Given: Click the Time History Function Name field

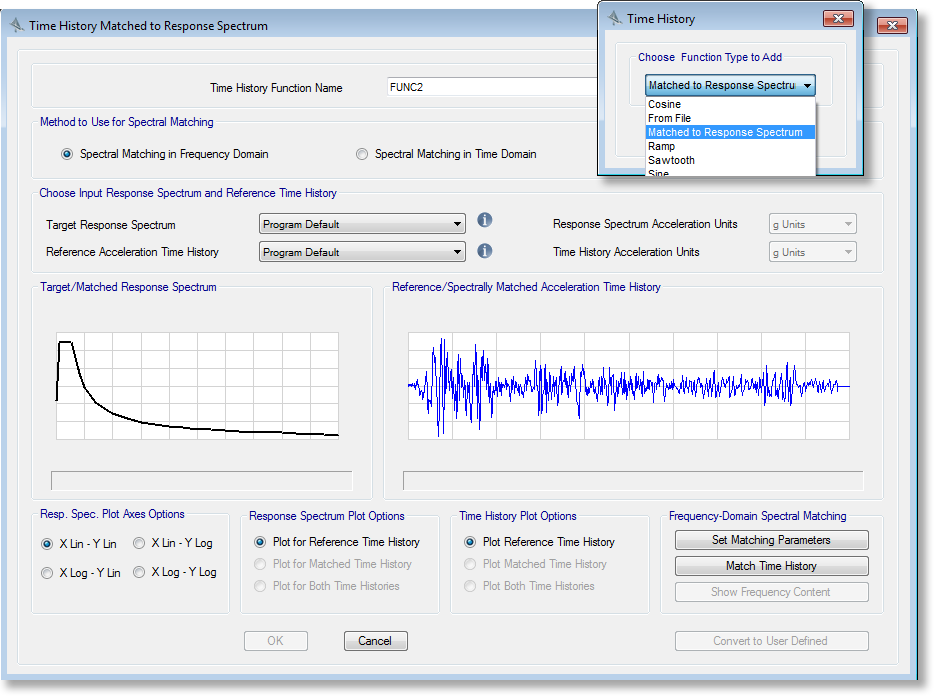Looking at the screenshot, I should (490, 87).
